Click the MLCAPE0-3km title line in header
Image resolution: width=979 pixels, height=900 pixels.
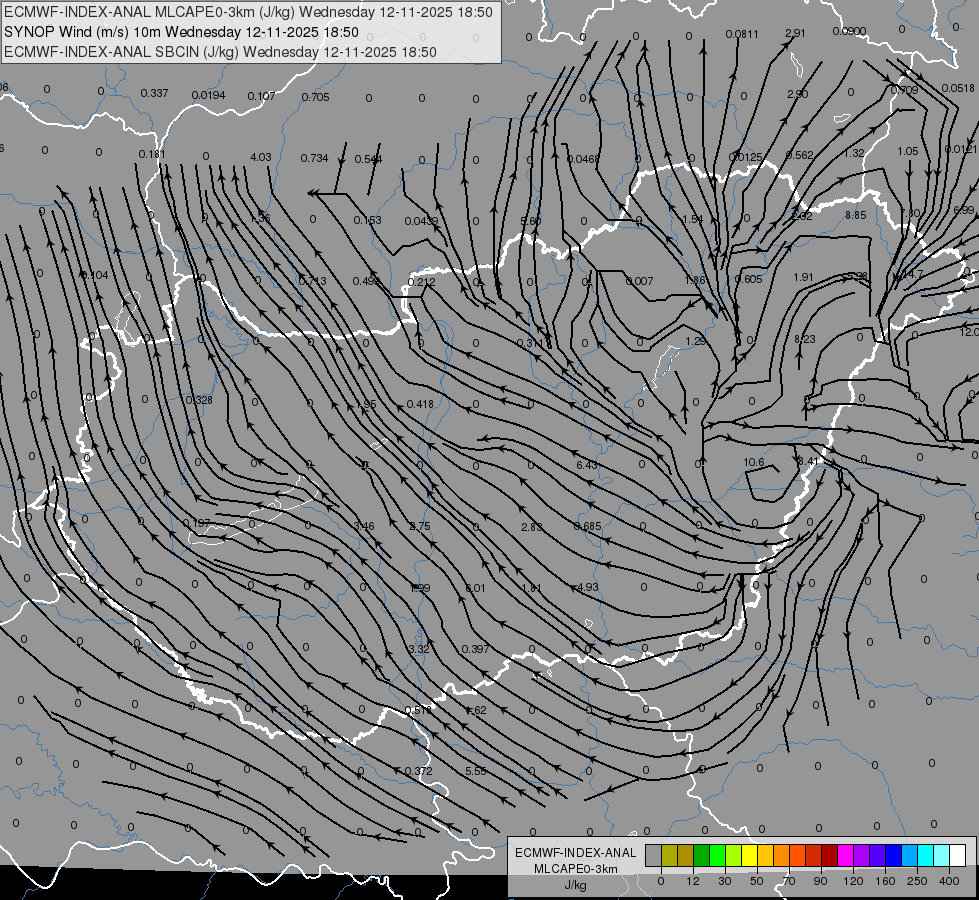[248, 12]
